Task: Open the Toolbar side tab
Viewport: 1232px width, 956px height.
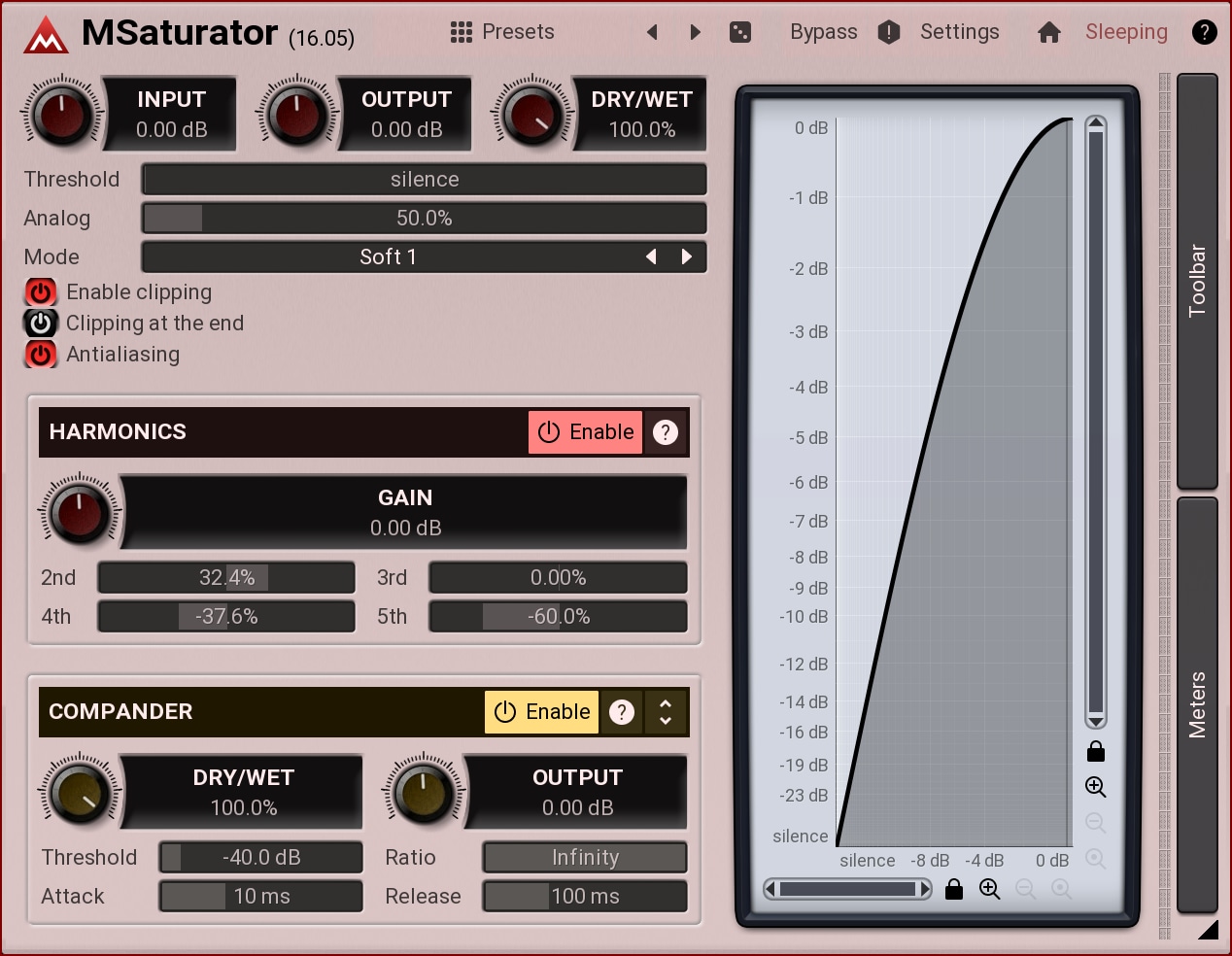Action: [x=1197, y=281]
